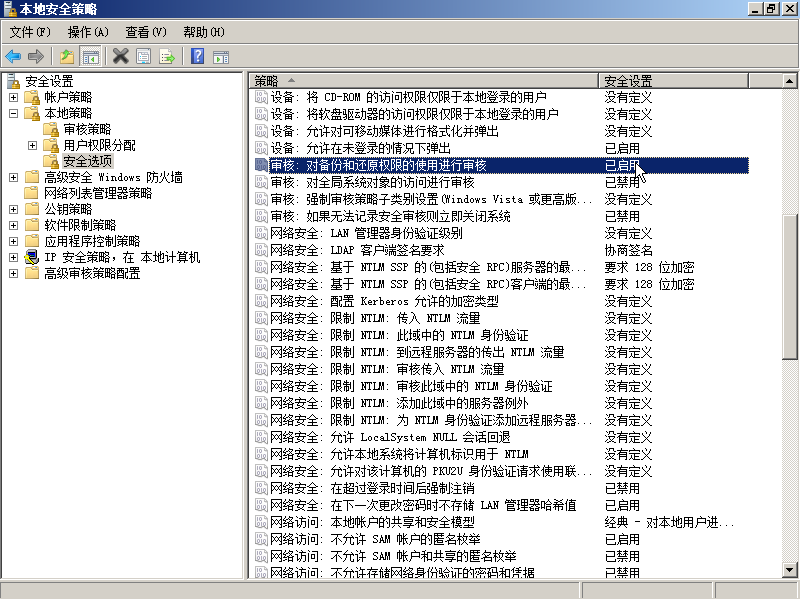The height and width of the screenshot is (600, 800).
Task: Click the 审核策略 folder icon in tree
Action: pos(51,129)
